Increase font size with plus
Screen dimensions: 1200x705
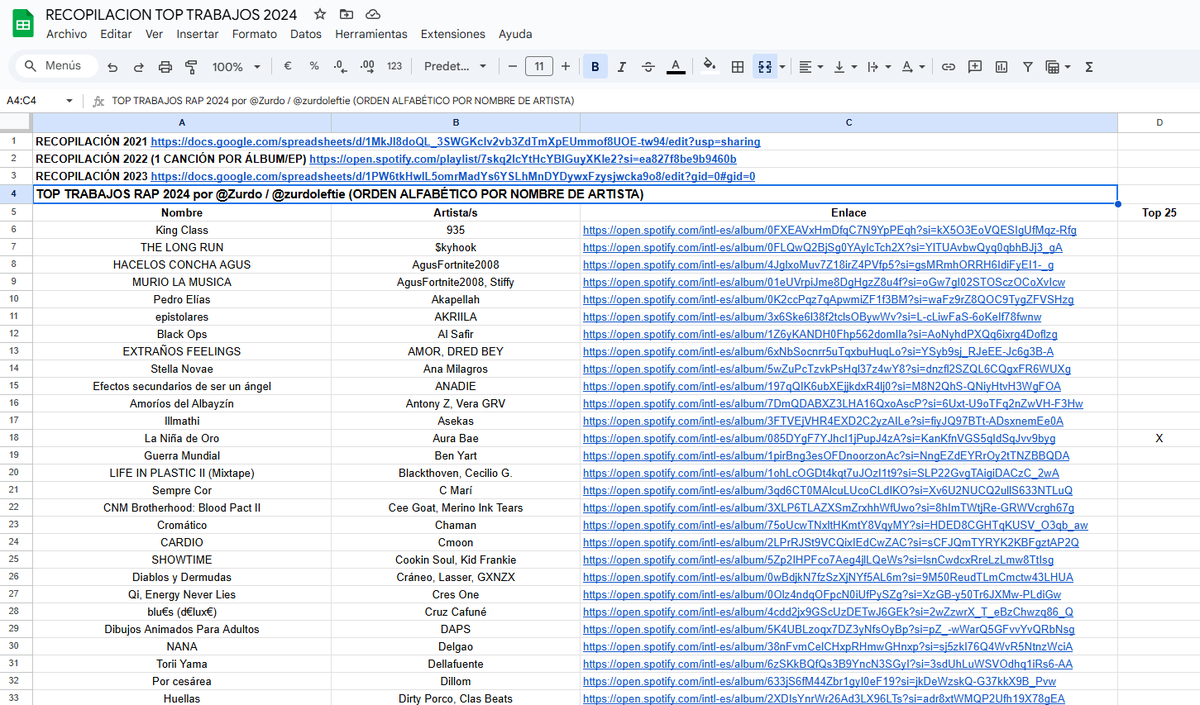pyautogui.click(x=566, y=67)
